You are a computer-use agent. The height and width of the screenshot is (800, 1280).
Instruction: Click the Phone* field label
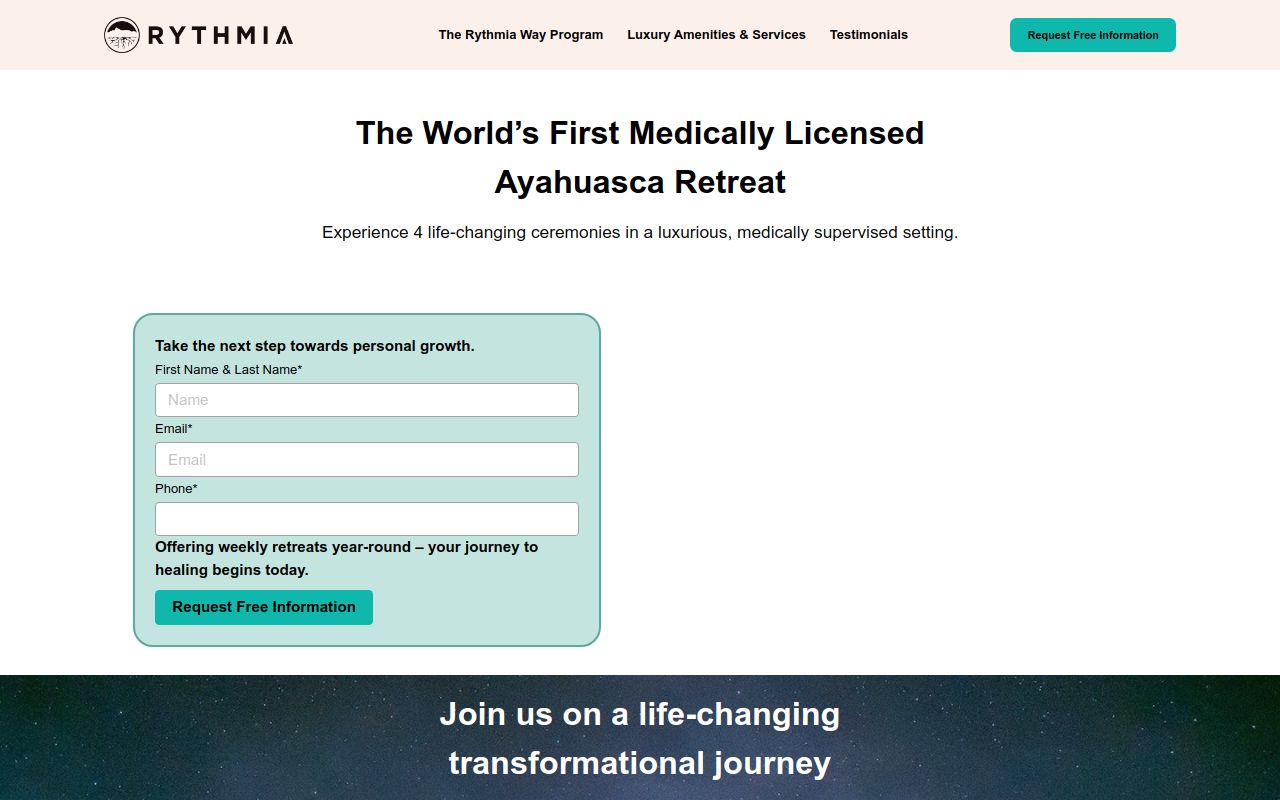click(176, 489)
